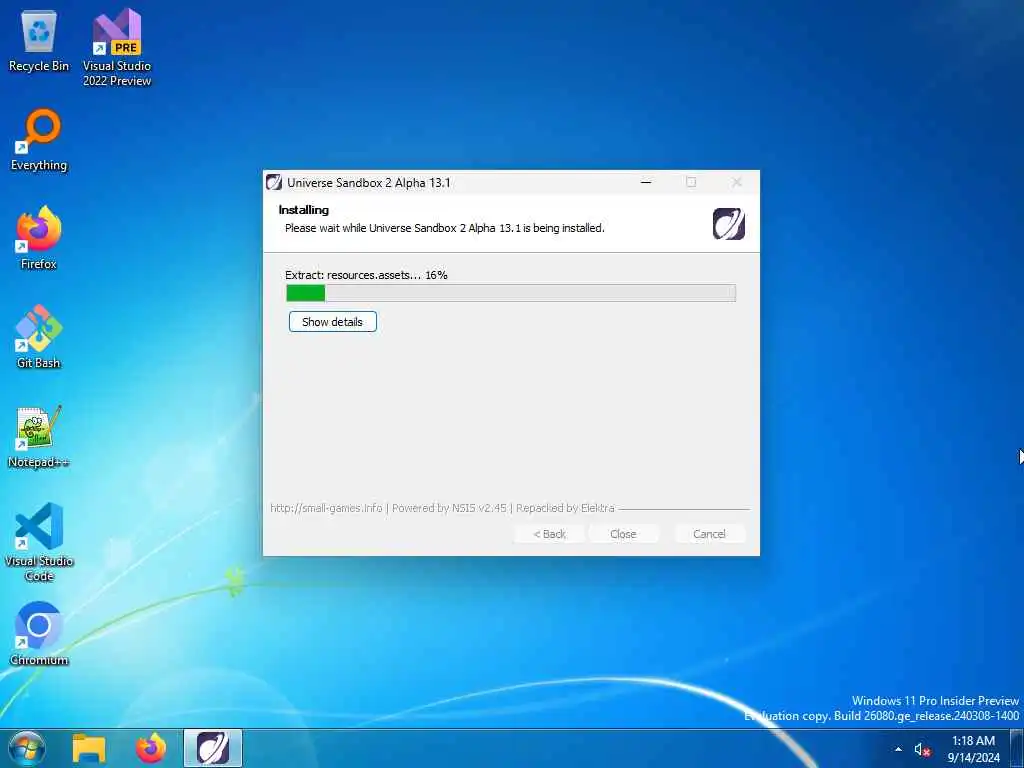Minimize the Universe Sandbox installer window
The height and width of the screenshot is (768, 1024).
pyautogui.click(x=646, y=182)
